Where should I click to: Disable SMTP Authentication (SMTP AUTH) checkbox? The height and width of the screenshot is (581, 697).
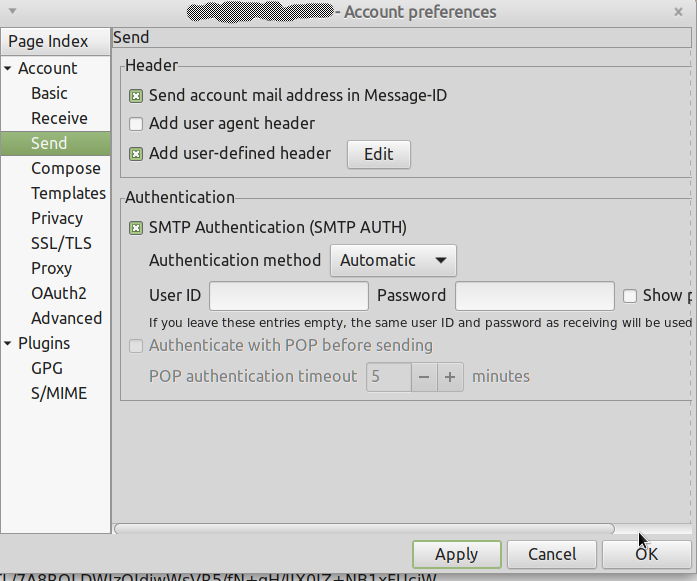[x=136, y=228]
